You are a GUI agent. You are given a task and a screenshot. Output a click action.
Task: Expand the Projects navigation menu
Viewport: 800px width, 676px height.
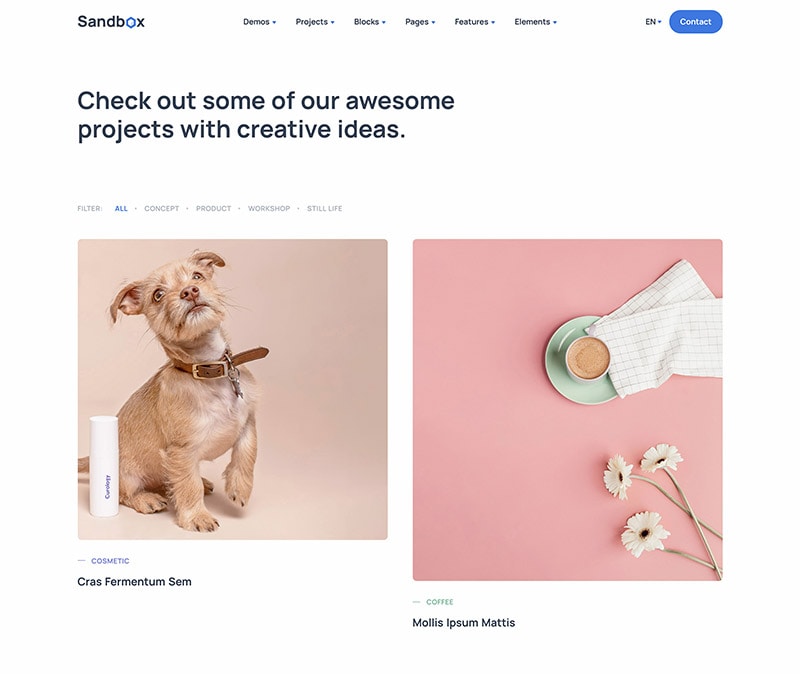(x=315, y=22)
